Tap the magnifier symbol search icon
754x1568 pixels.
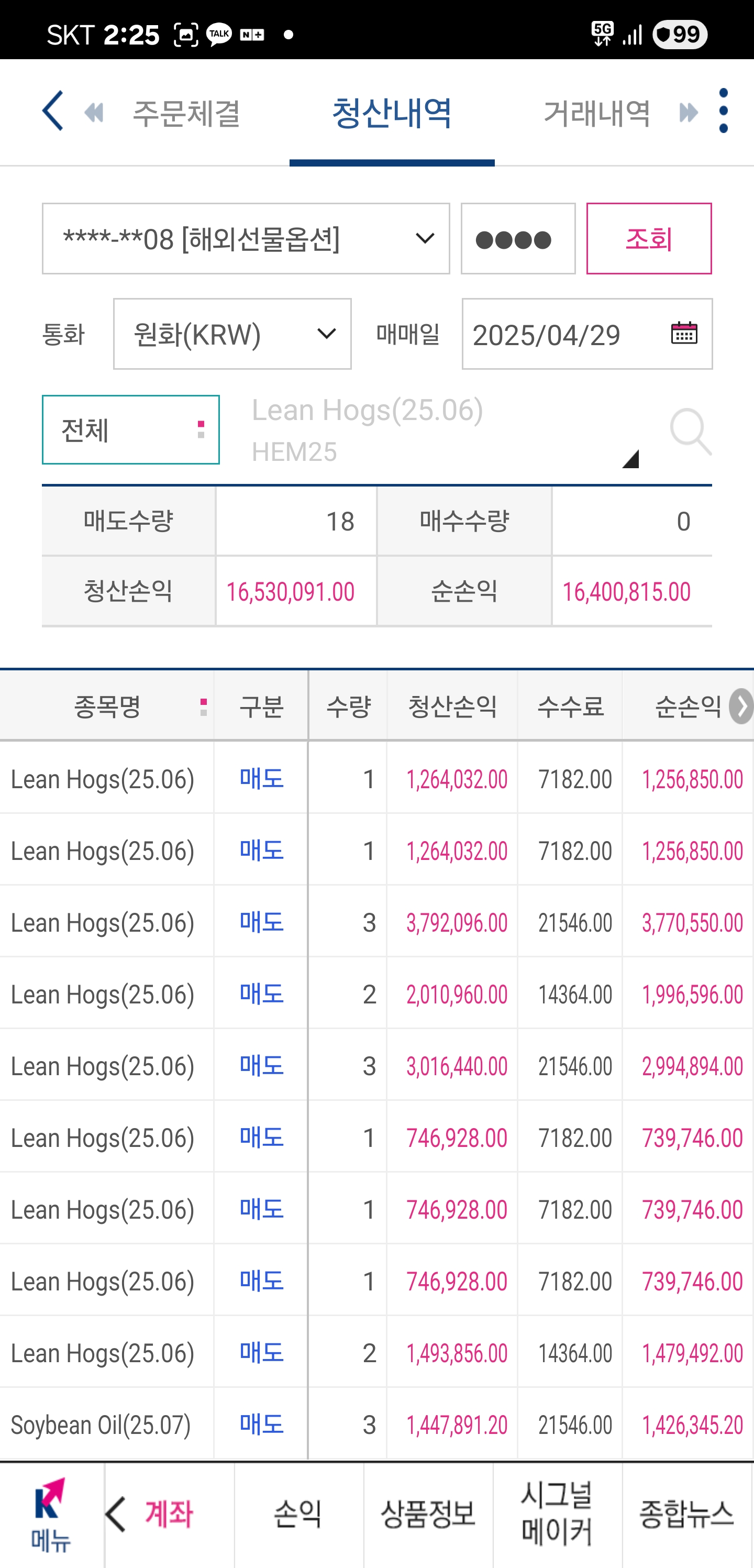[x=691, y=432]
